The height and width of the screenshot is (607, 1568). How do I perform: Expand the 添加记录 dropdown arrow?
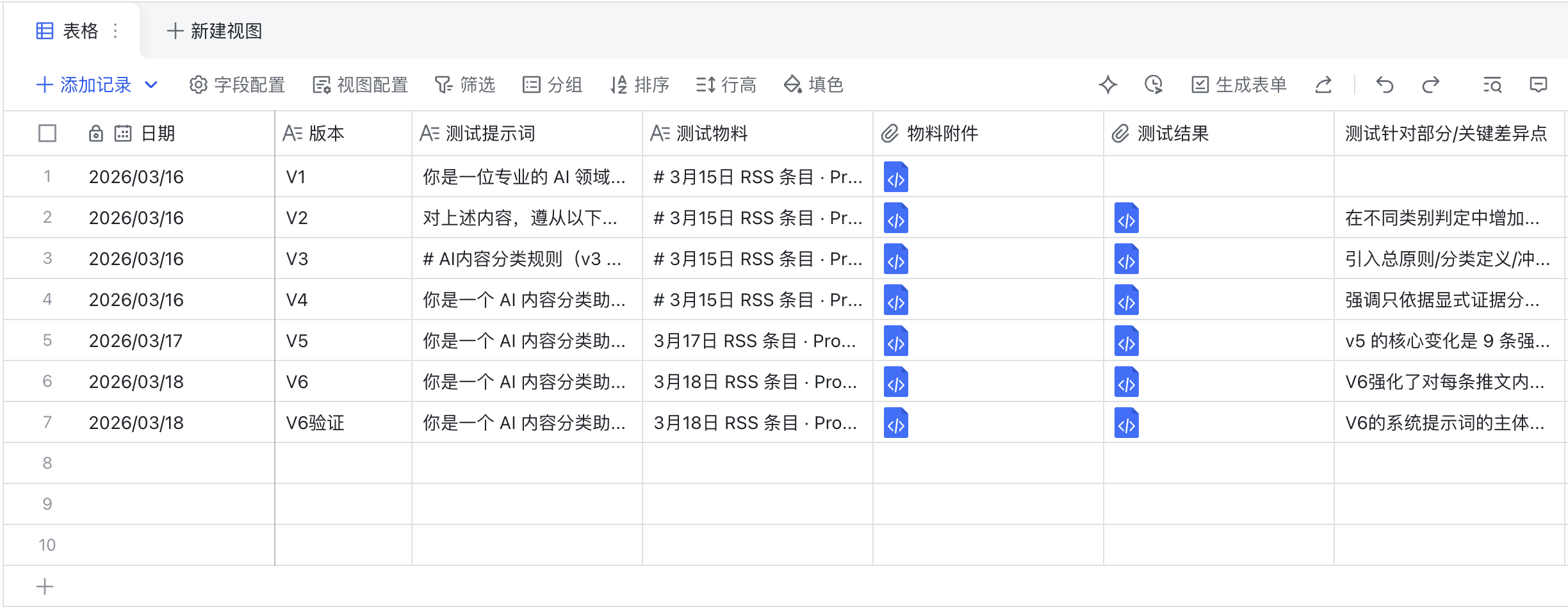tap(151, 85)
